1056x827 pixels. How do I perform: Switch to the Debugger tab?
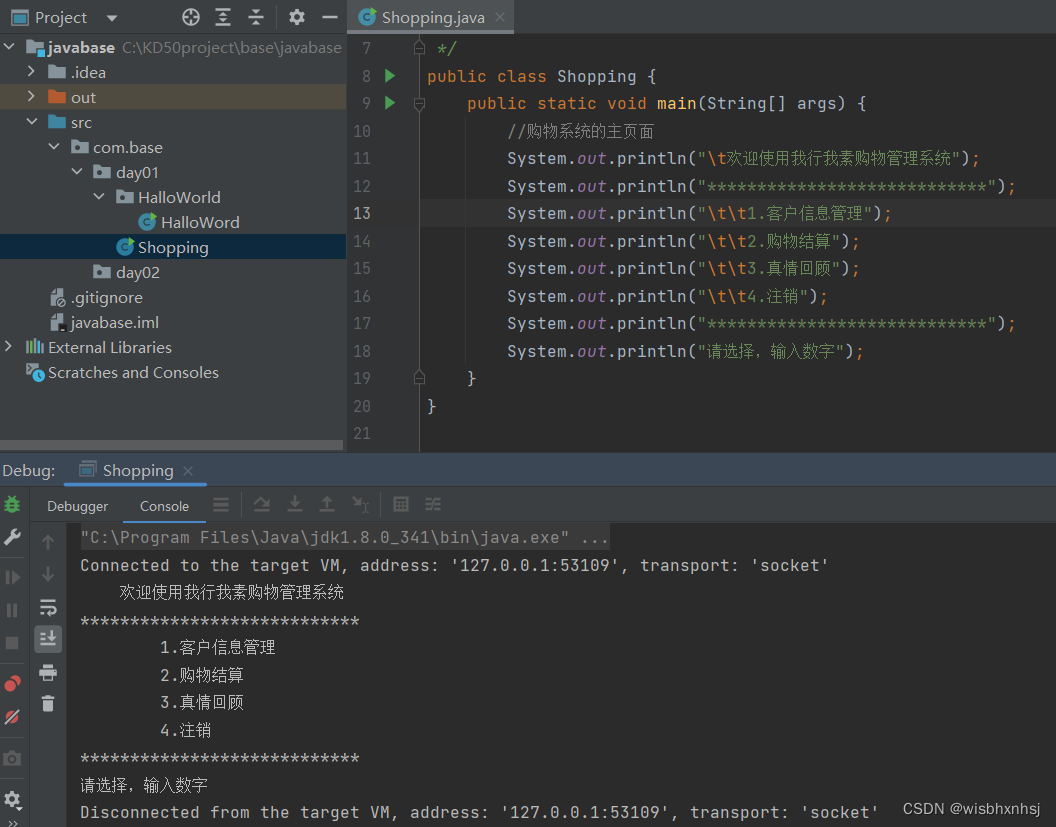77,506
